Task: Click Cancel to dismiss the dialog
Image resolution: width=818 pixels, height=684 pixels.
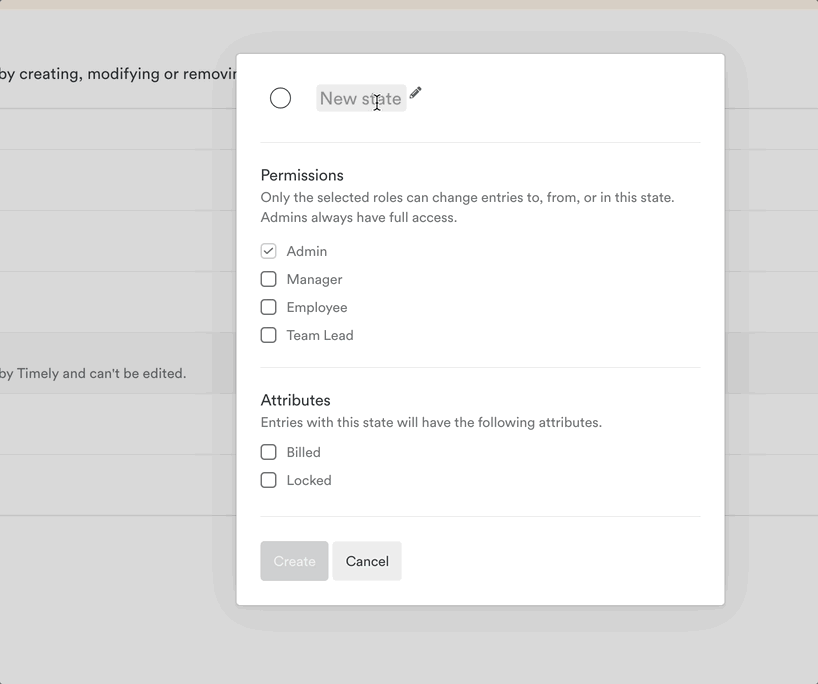Action: point(367,561)
